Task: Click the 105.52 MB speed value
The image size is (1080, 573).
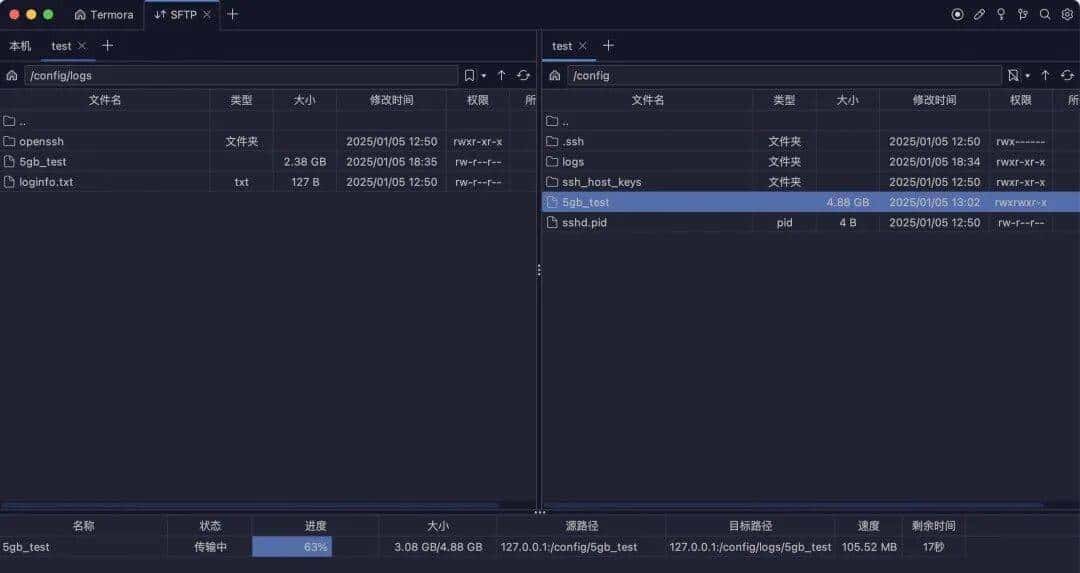Action: (869, 547)
